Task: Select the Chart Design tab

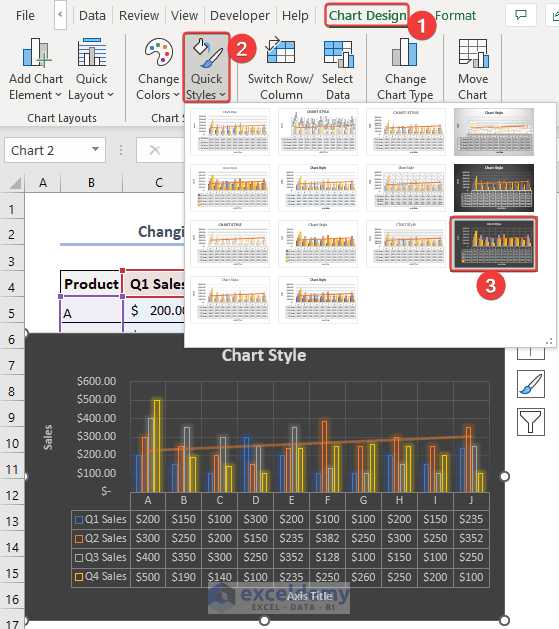Action: [x=367, y=15]
